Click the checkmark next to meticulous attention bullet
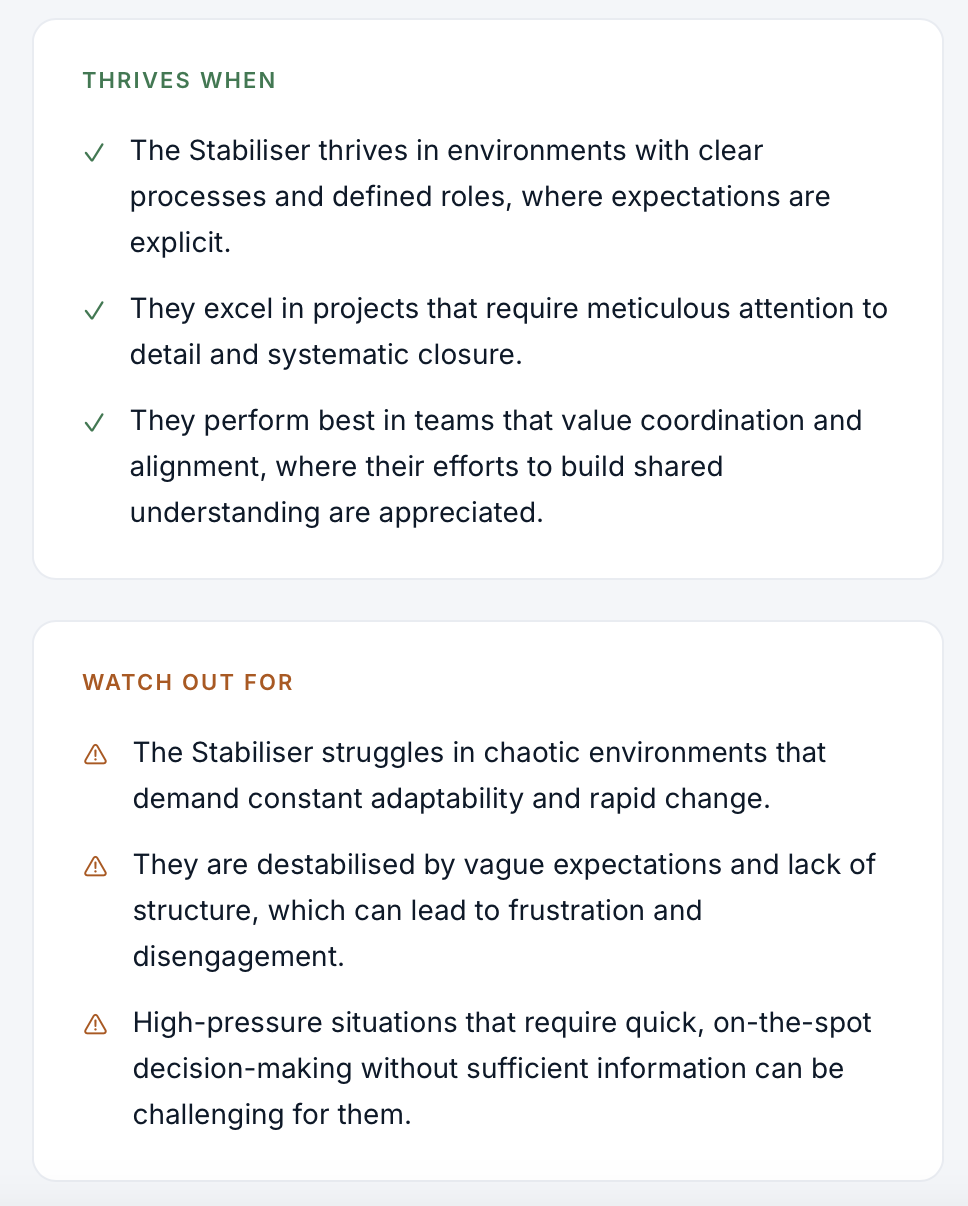 [95, 311]
